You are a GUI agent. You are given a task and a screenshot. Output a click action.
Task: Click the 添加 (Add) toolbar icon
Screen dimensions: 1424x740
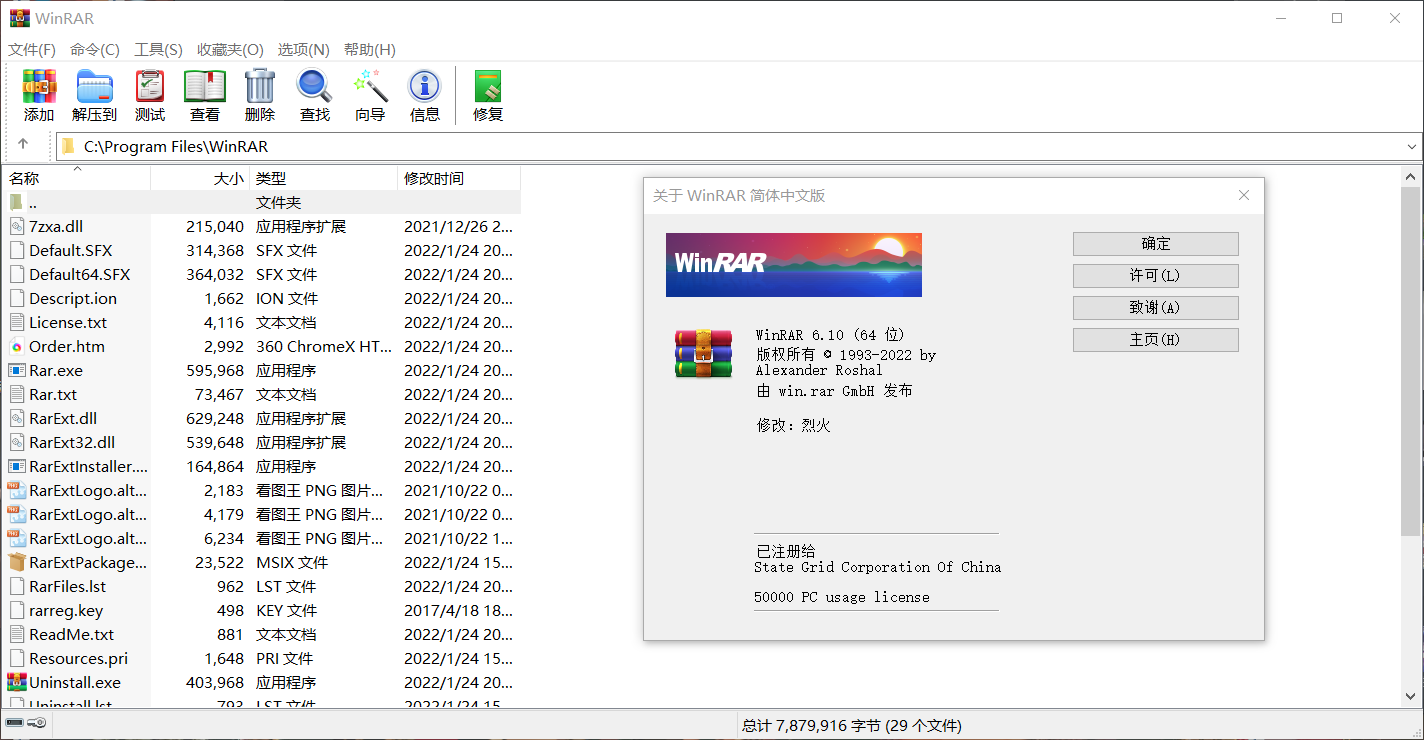point(39,86)
